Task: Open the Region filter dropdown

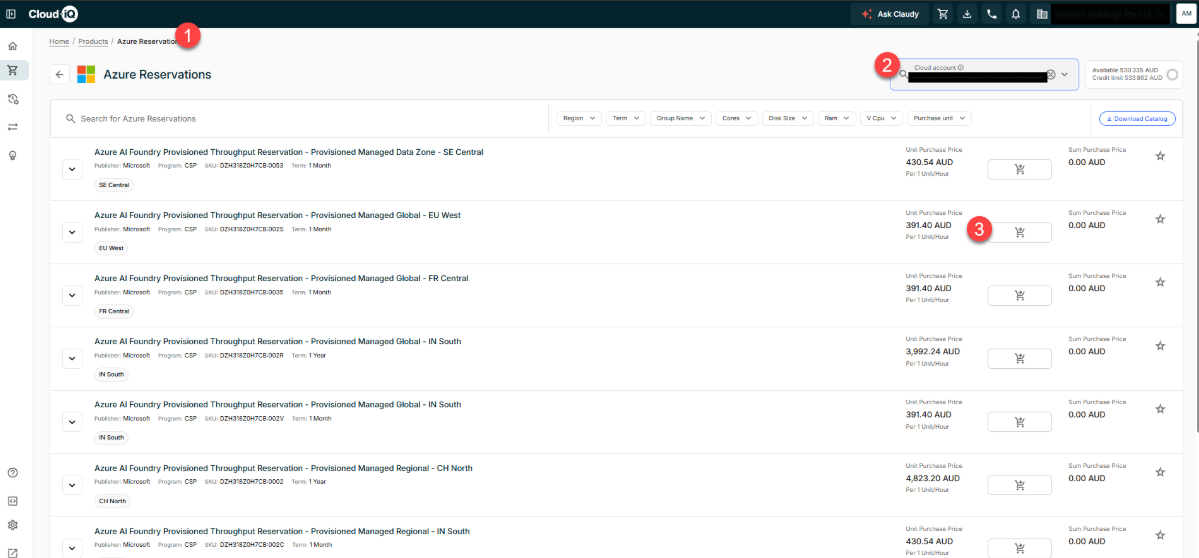Action: coord(579,118)
